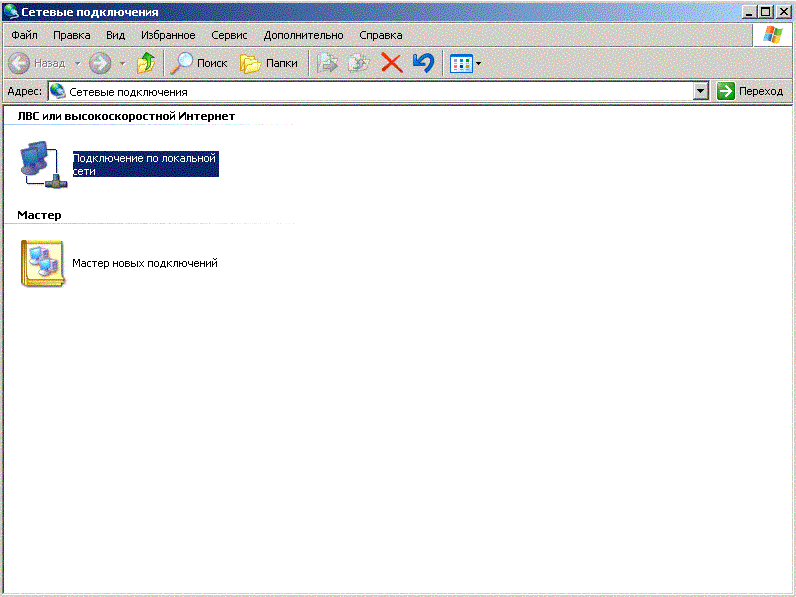Open the Вид menu

(115, 35)
